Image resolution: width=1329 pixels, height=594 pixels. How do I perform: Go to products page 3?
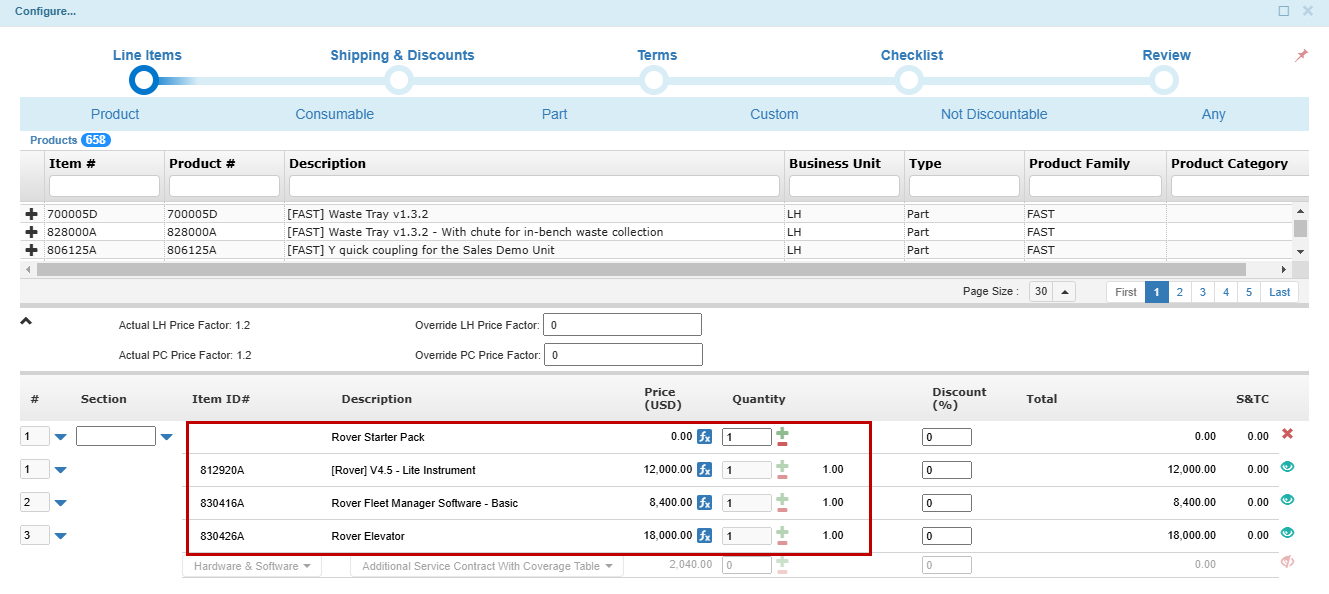tap(1203, 292)
